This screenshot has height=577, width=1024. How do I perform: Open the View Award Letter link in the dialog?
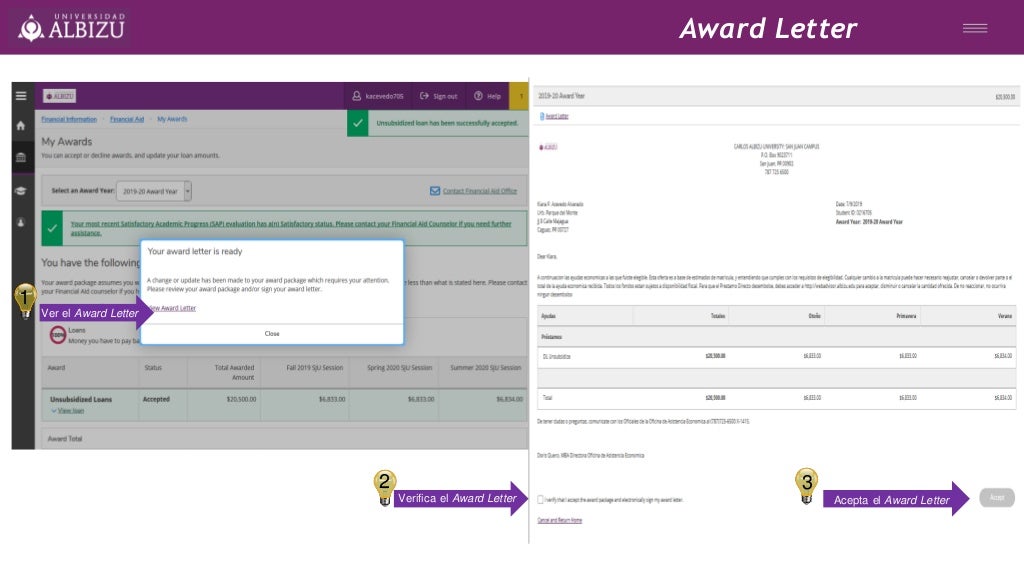point(172,308)
